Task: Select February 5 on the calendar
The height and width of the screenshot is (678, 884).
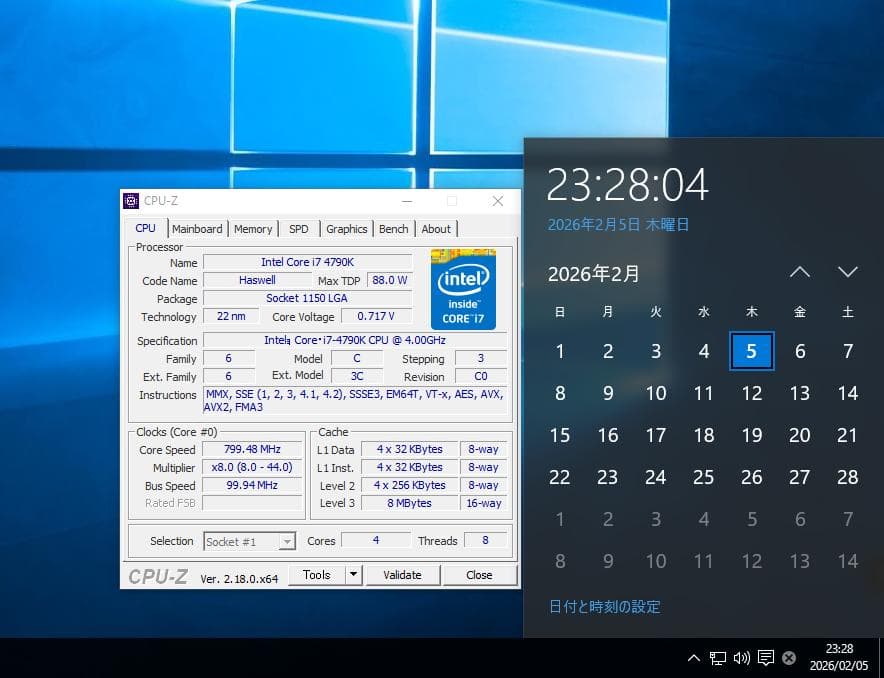Action: (752, 351)
